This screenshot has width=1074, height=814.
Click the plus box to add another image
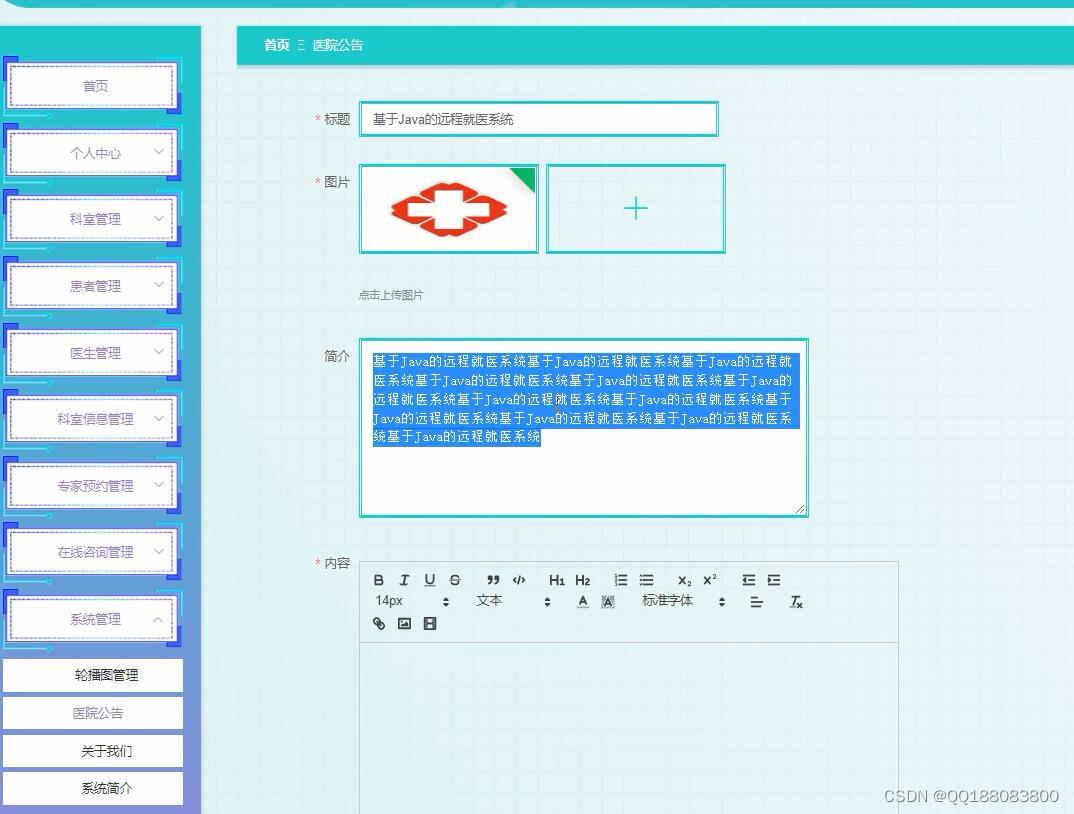tap(635, 208)
